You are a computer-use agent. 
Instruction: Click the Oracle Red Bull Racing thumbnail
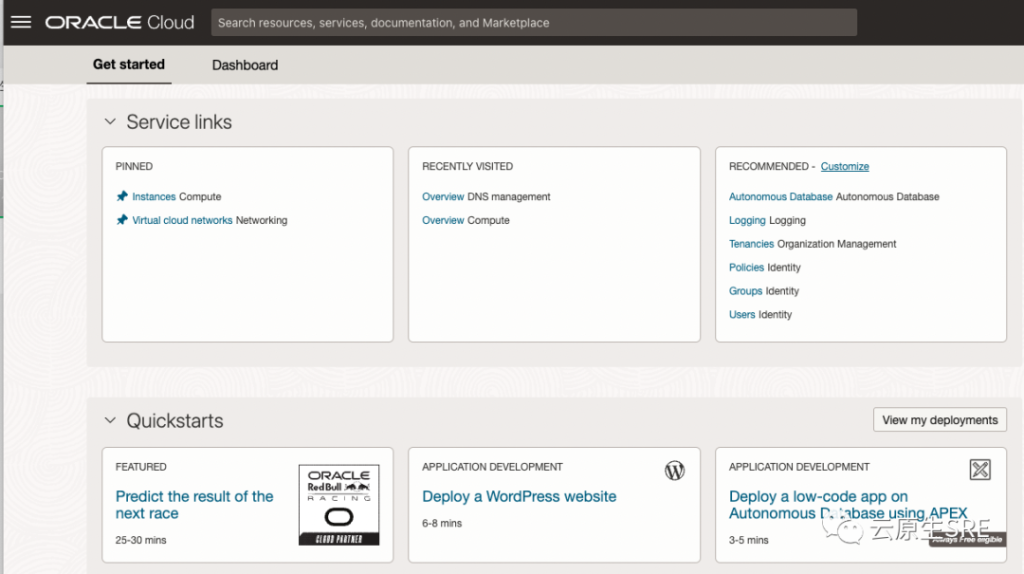coord(339,505)
